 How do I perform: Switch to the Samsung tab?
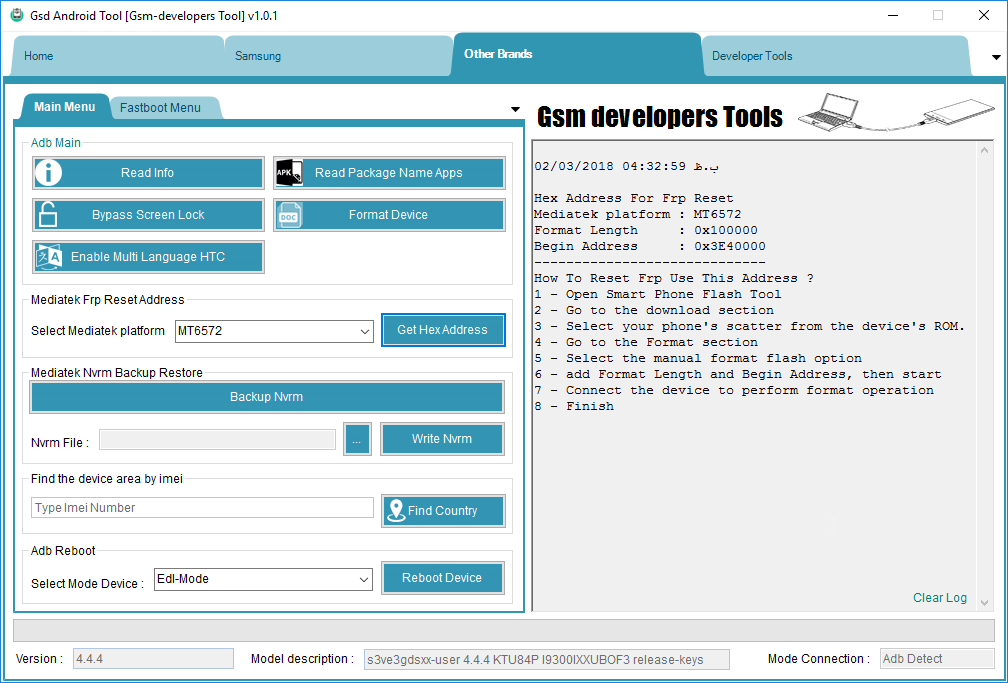coord(337,56)
